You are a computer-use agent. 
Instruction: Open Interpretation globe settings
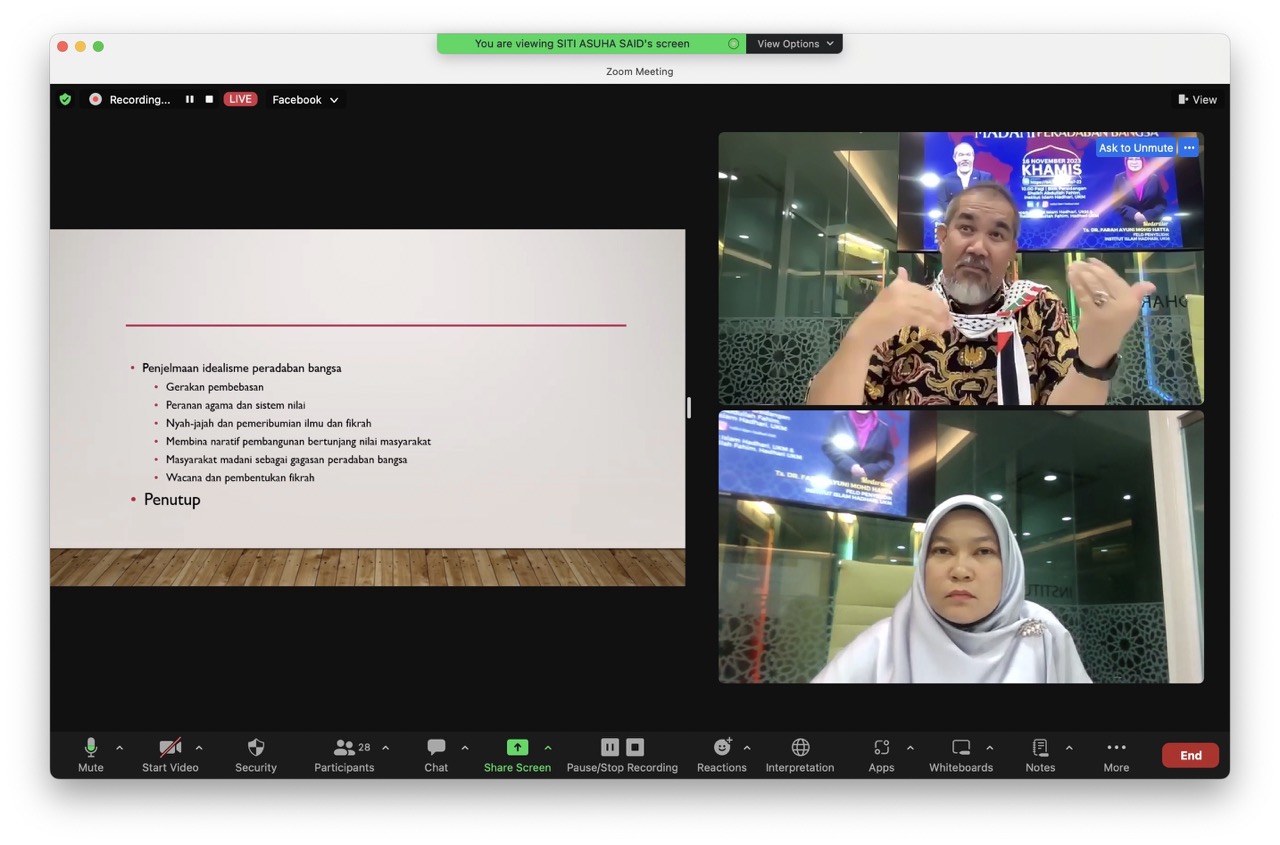tap(800, 754)
